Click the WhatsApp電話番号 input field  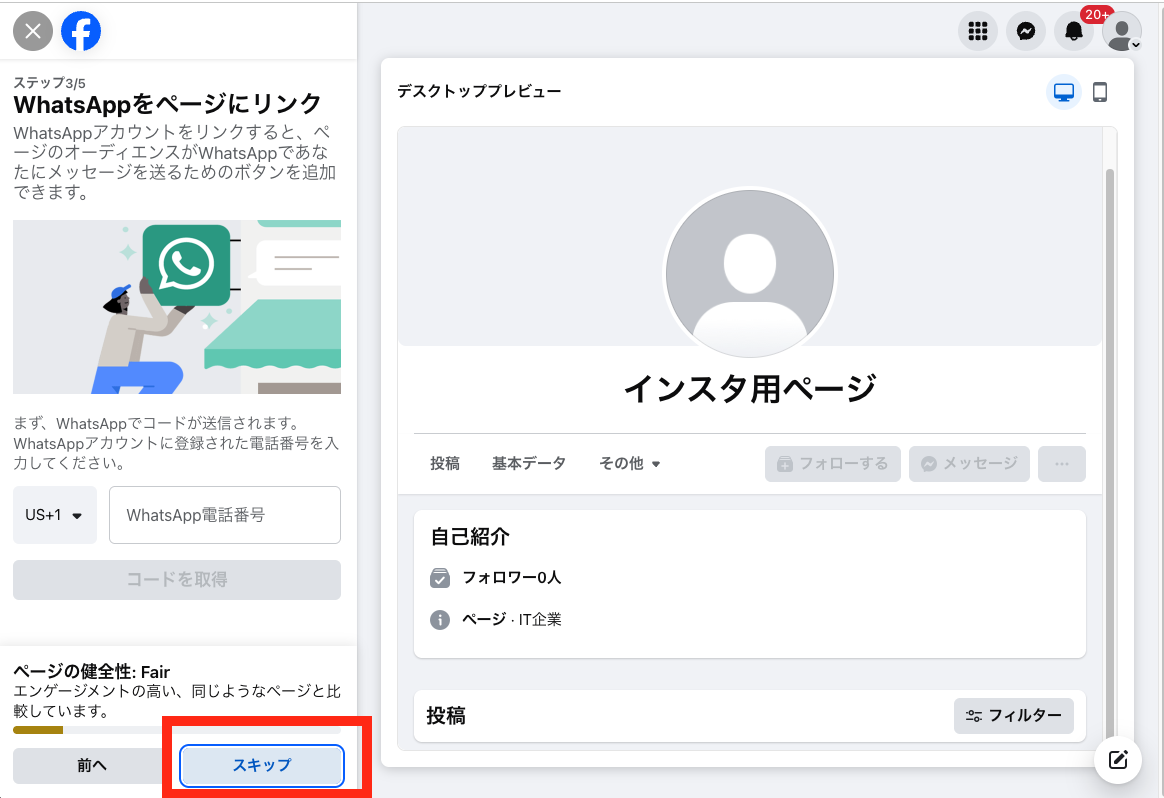(224, 514)
